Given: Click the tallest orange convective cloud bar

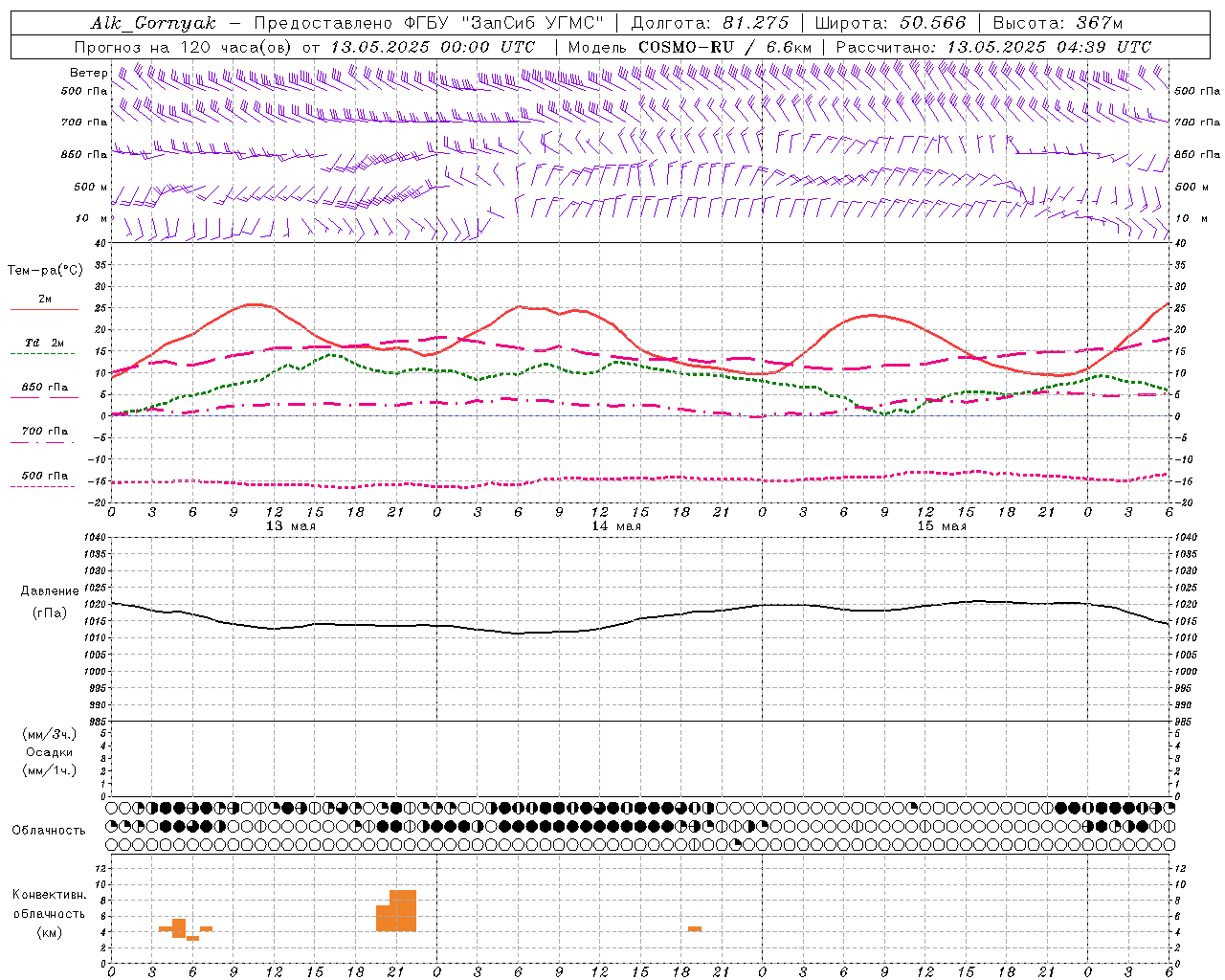Looking at the screenshot, I should pyautogui.click(x=403, y=910).
